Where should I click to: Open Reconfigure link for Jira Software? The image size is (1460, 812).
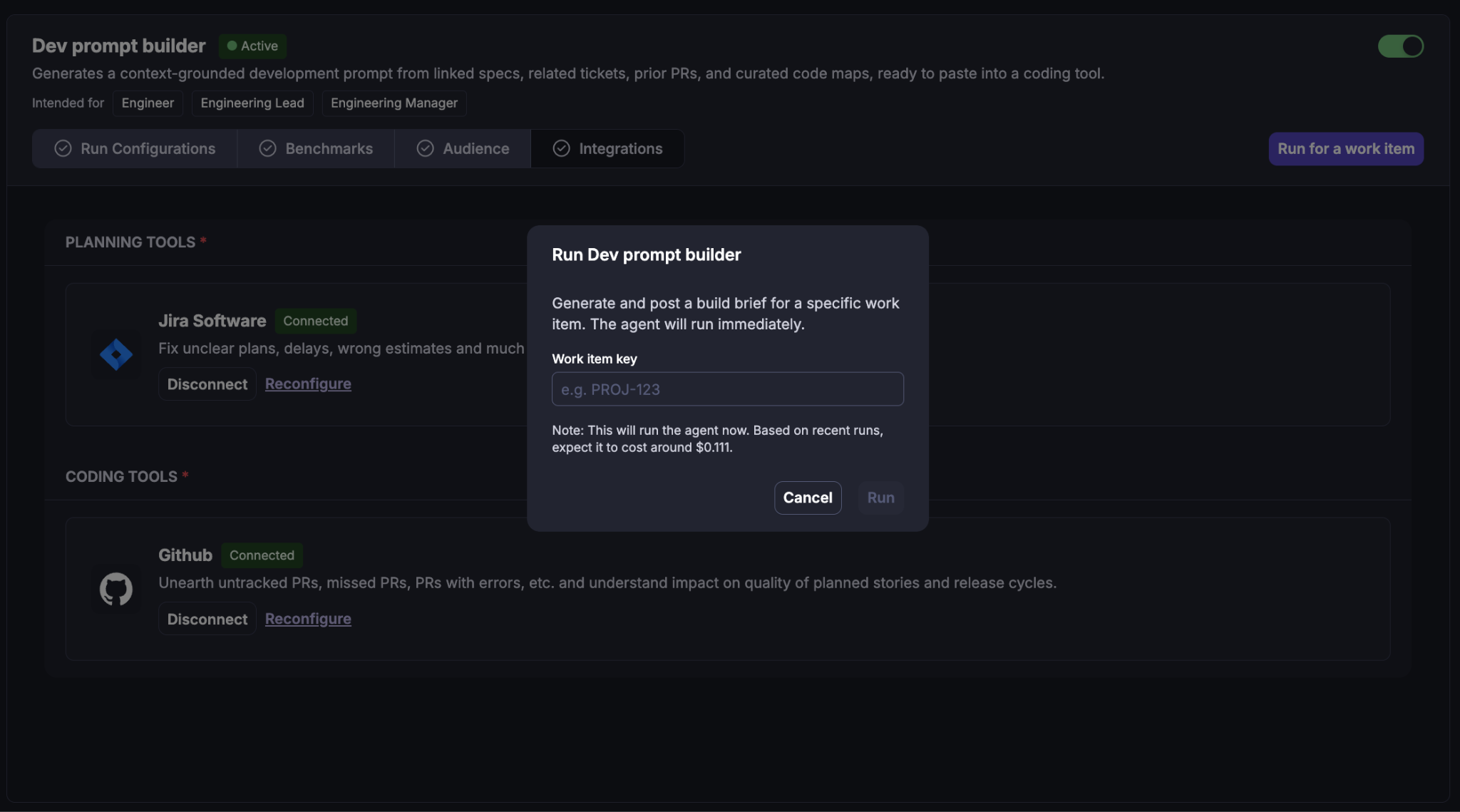click(308, 384)
